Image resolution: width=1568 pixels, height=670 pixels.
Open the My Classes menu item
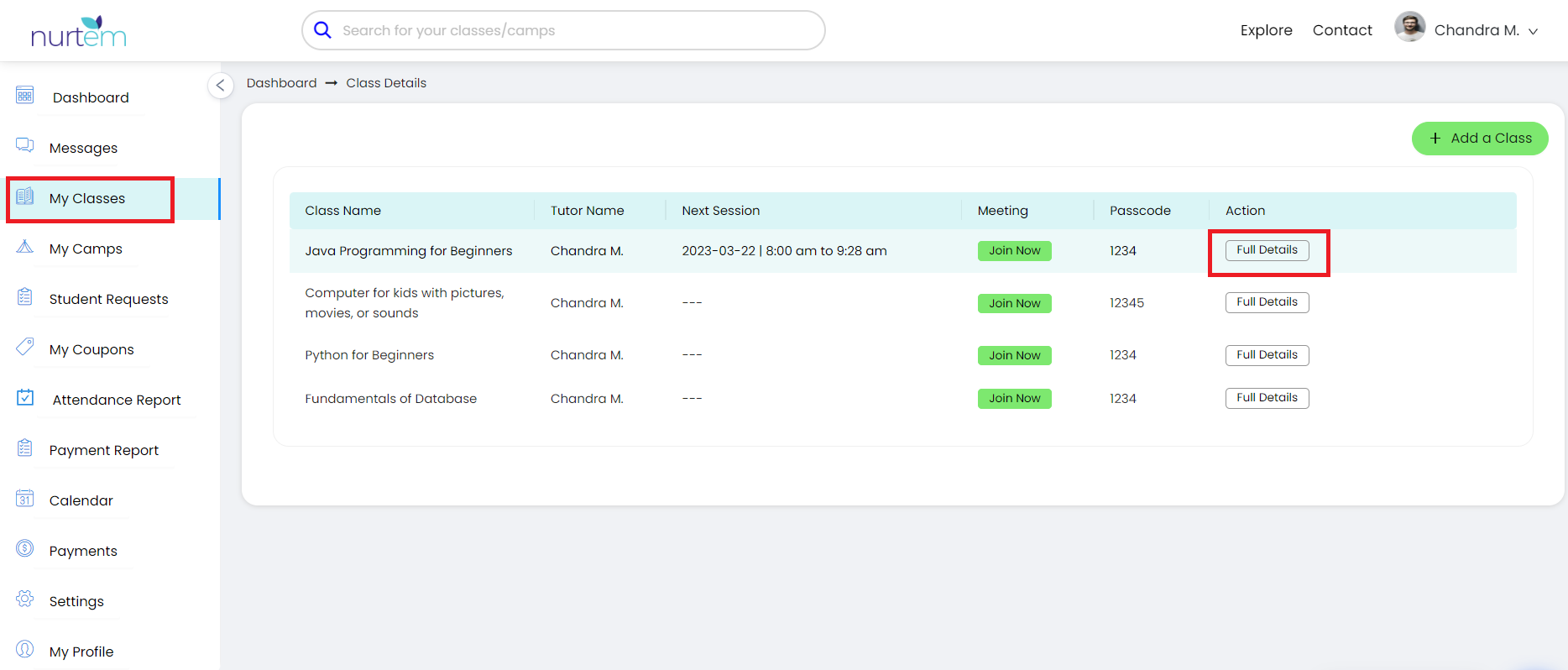coord(87,199)
